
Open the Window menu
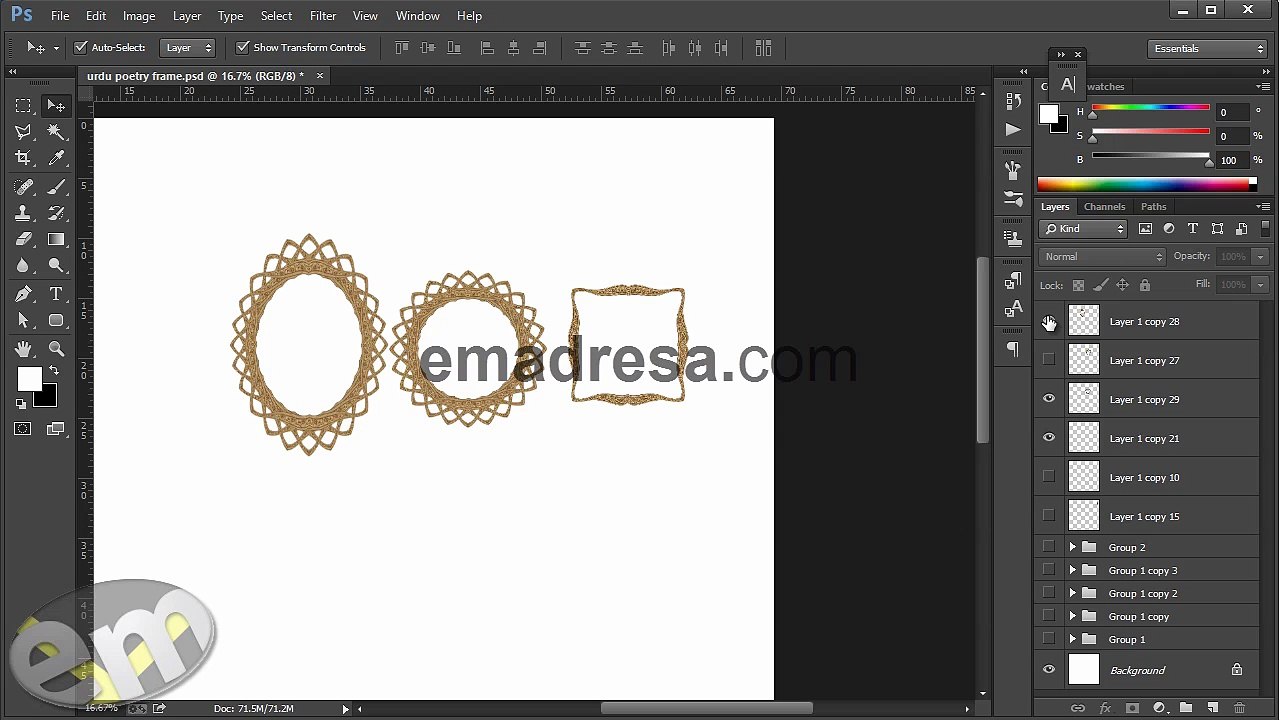pos(417,16)
